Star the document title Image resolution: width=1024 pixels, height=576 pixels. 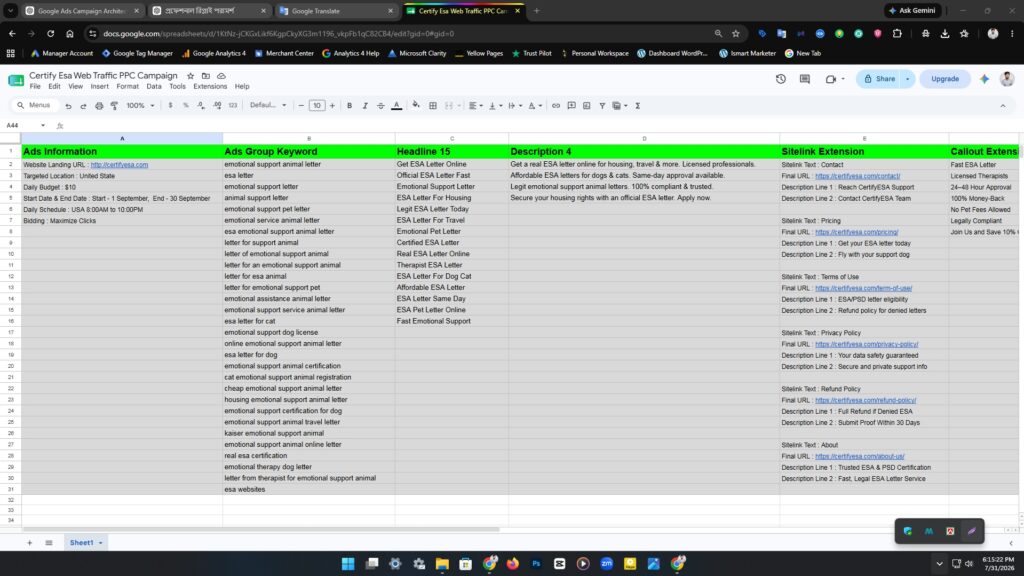coord(190,76)
